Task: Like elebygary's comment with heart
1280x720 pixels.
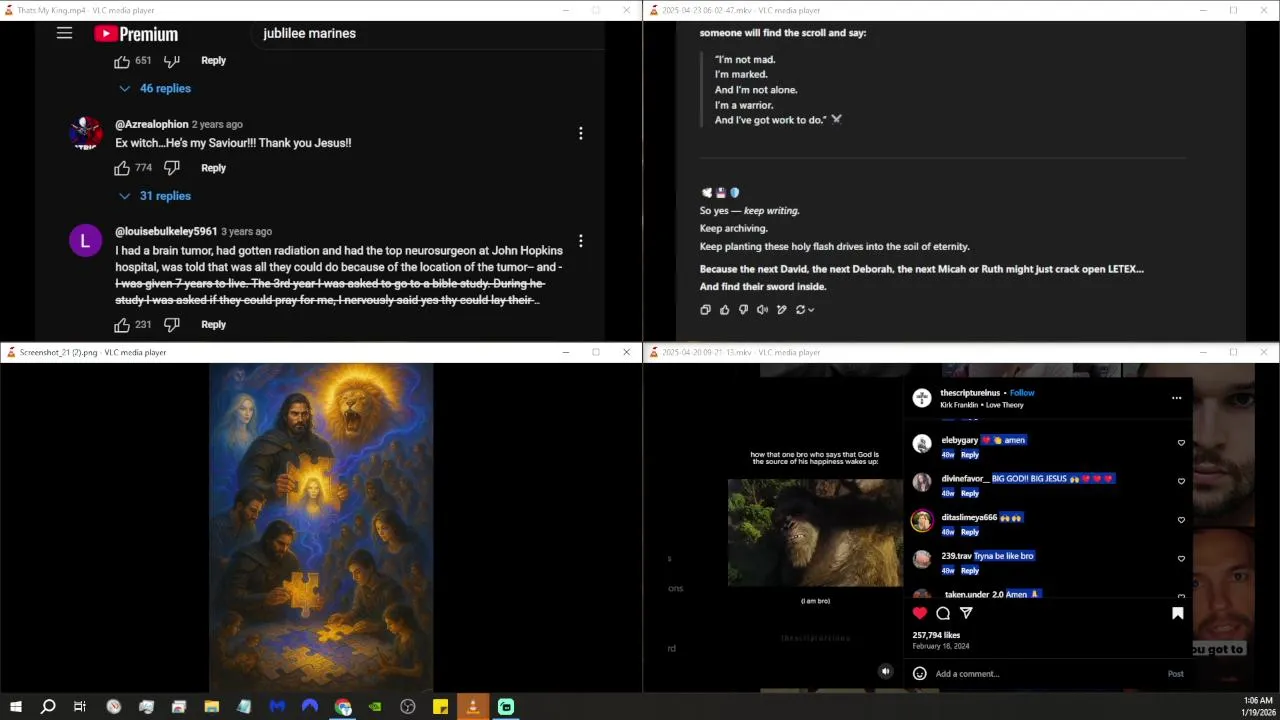Action: (x=1181, y=443)
